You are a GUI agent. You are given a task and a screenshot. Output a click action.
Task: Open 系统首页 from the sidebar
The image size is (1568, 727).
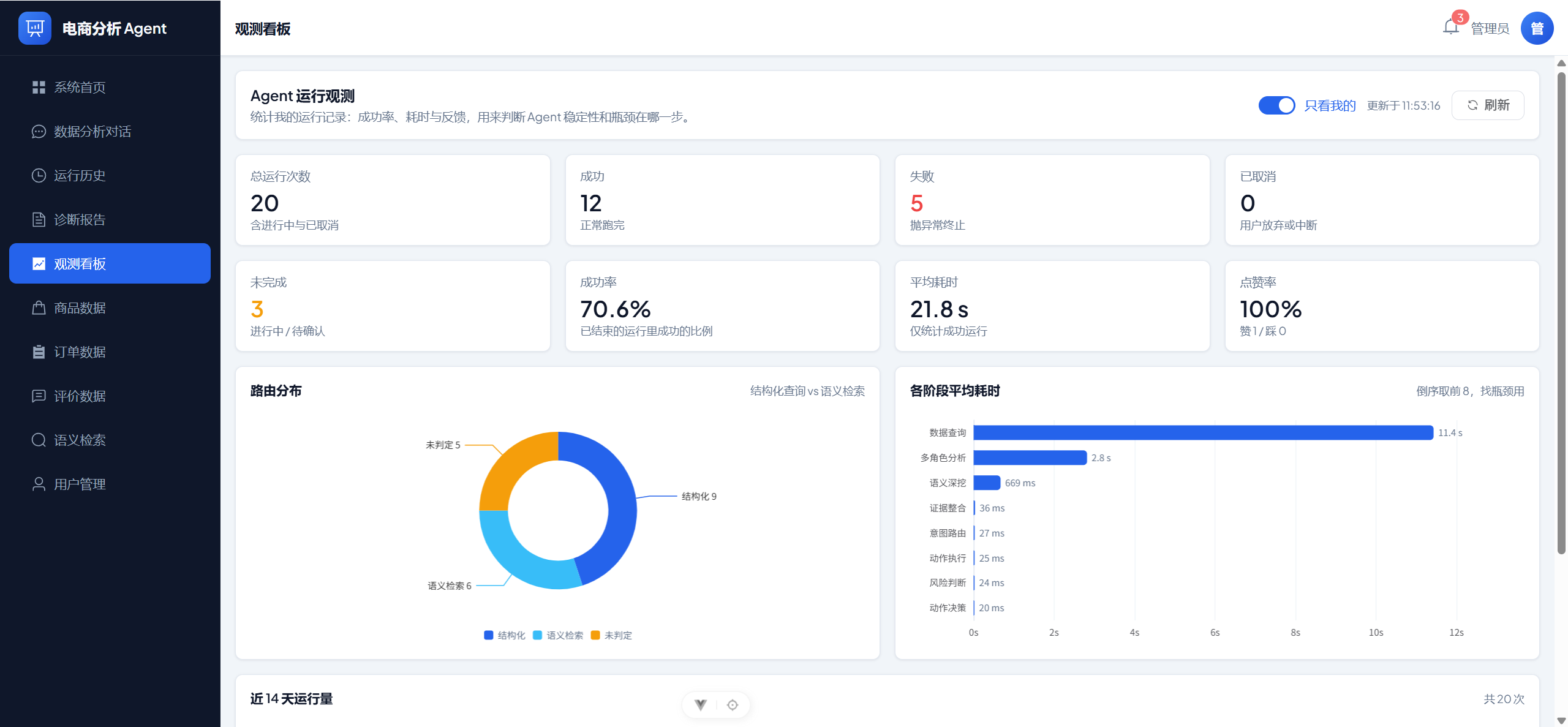tap(110, 88)
